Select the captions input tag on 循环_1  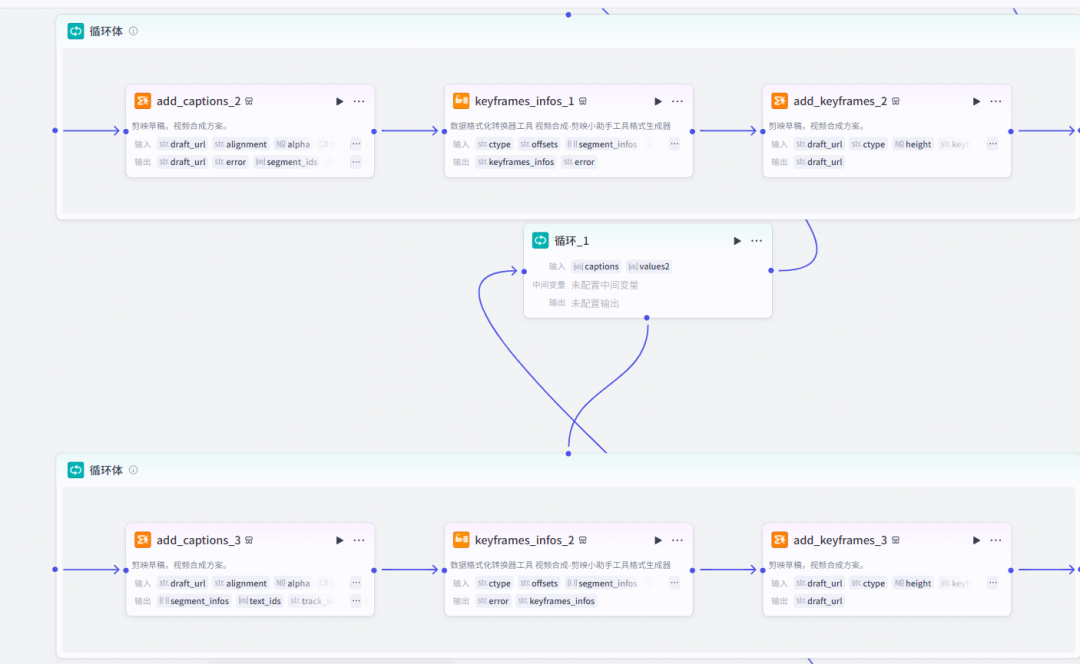[596, 266]
